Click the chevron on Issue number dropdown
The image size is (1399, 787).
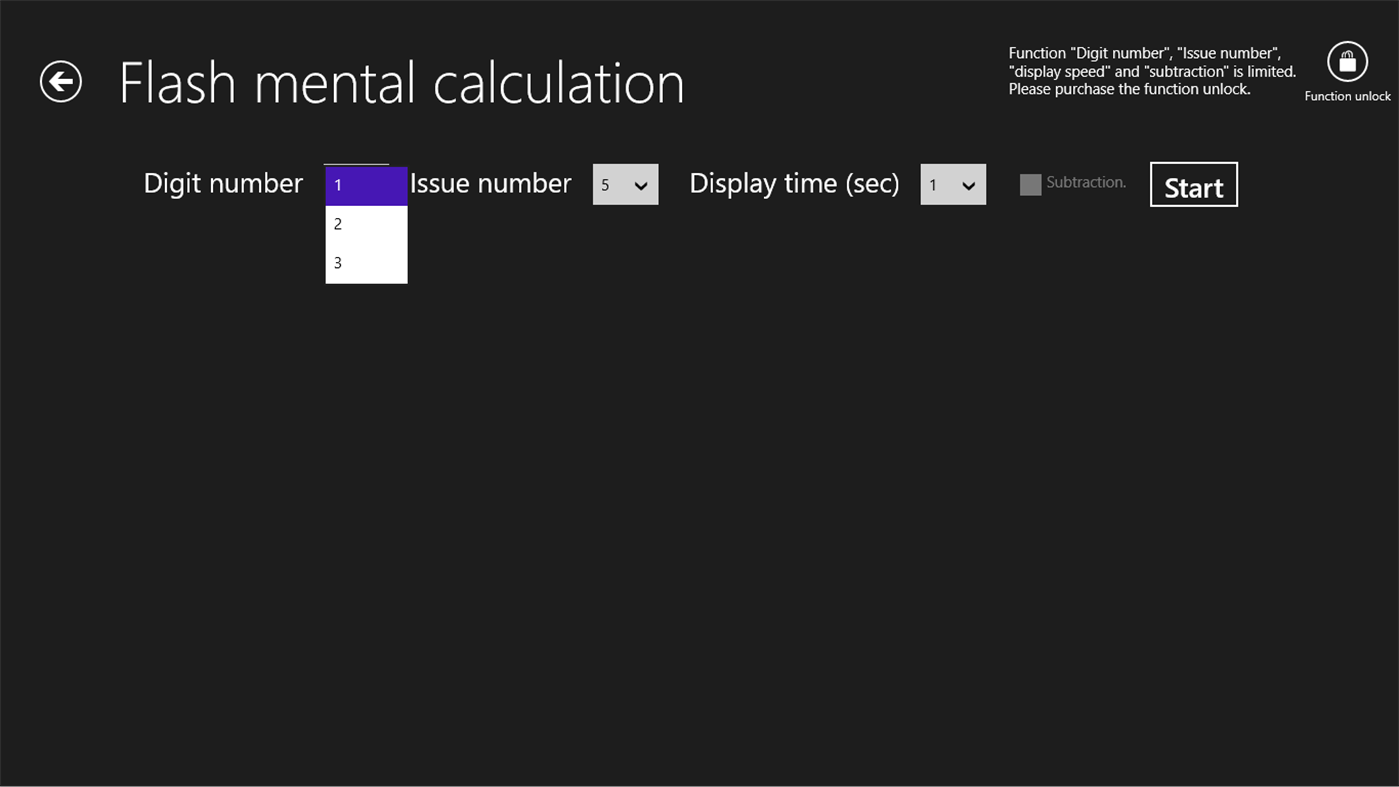641,184
